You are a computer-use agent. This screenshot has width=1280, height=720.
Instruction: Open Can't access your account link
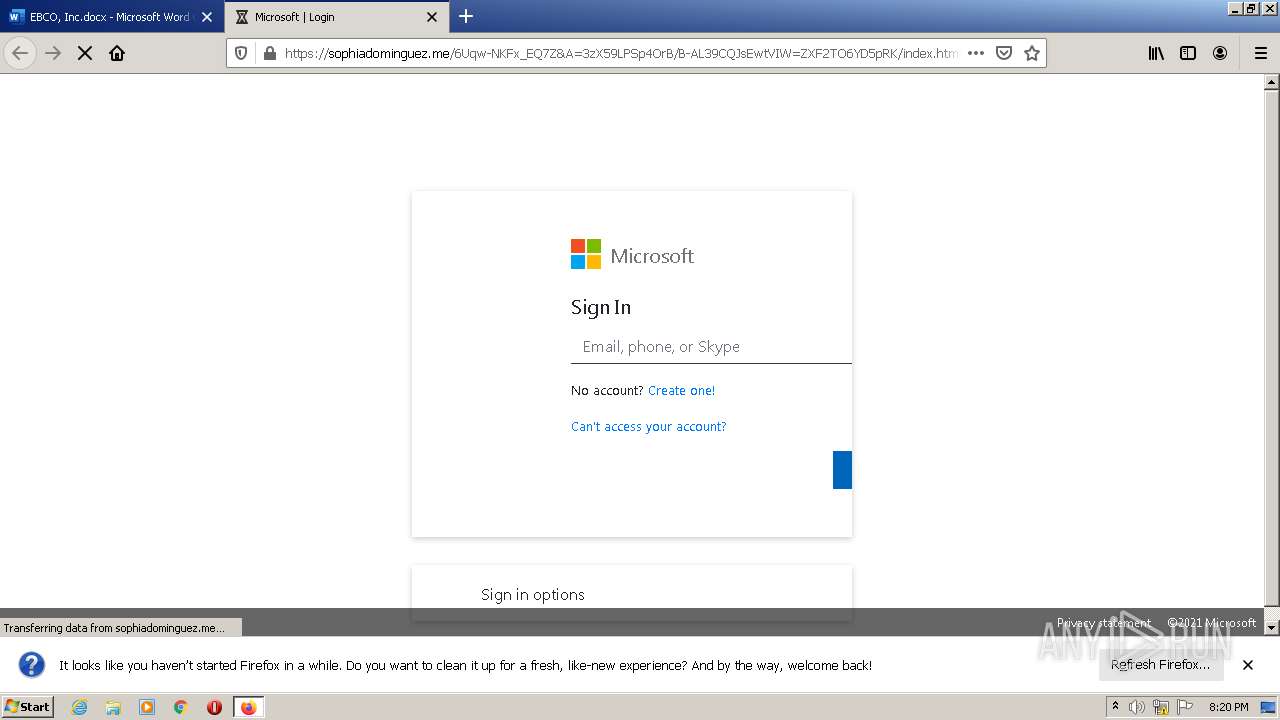(648, 426)
